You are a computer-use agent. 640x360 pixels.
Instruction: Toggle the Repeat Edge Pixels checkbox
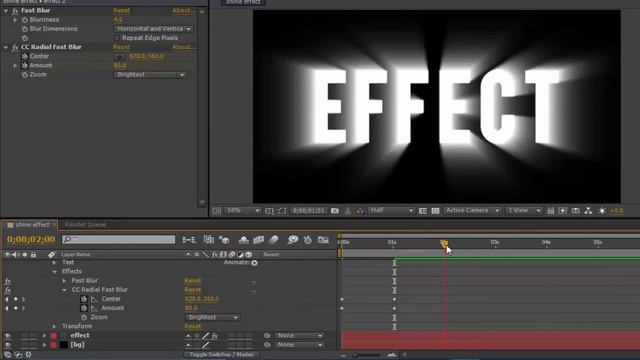click(x=117, y=38)
